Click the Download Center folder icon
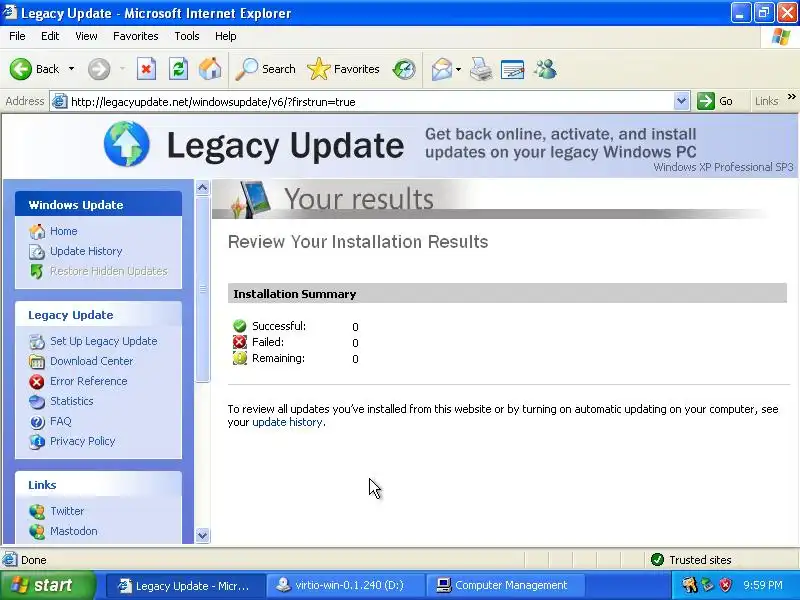 click(x=37, y=362)
